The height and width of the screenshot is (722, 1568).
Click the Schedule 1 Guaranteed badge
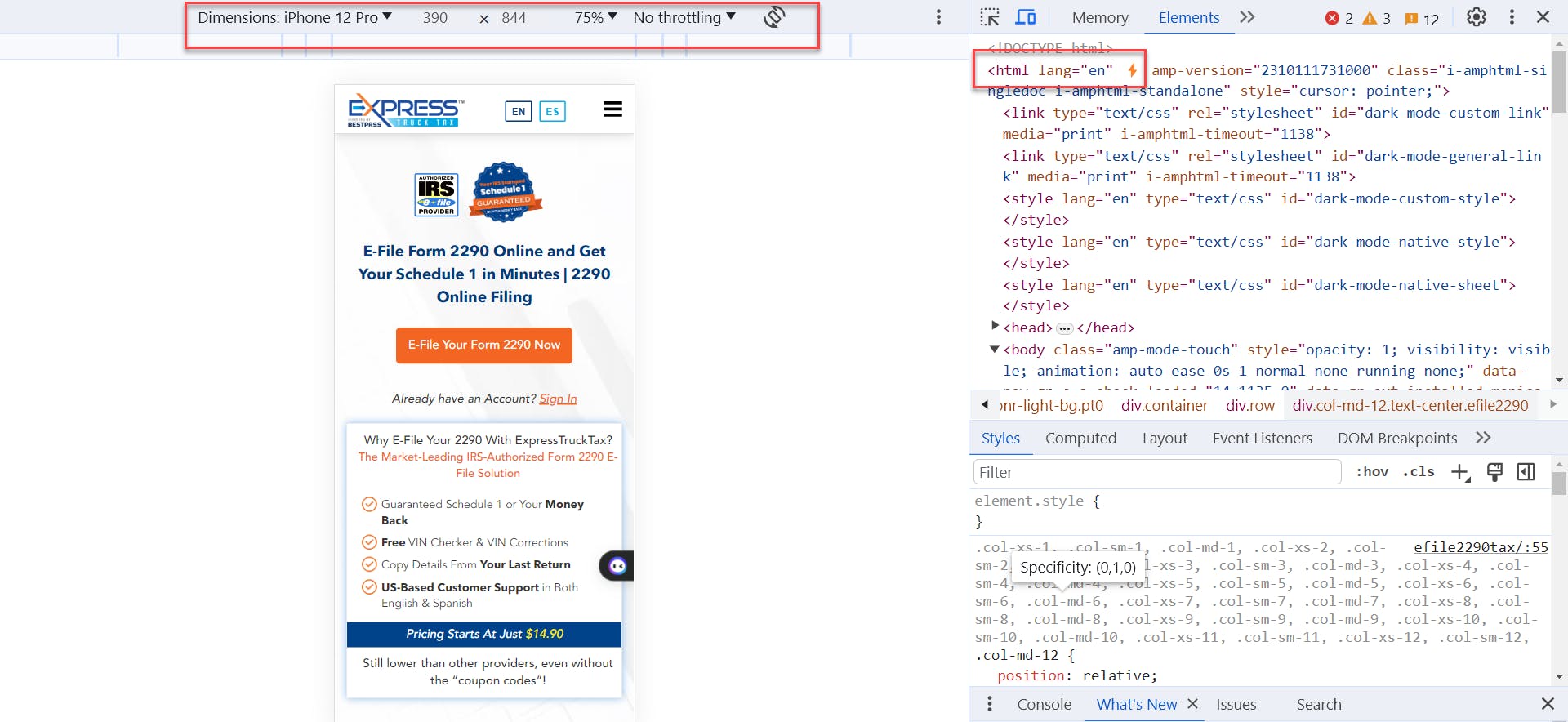[x=504, y=192]
